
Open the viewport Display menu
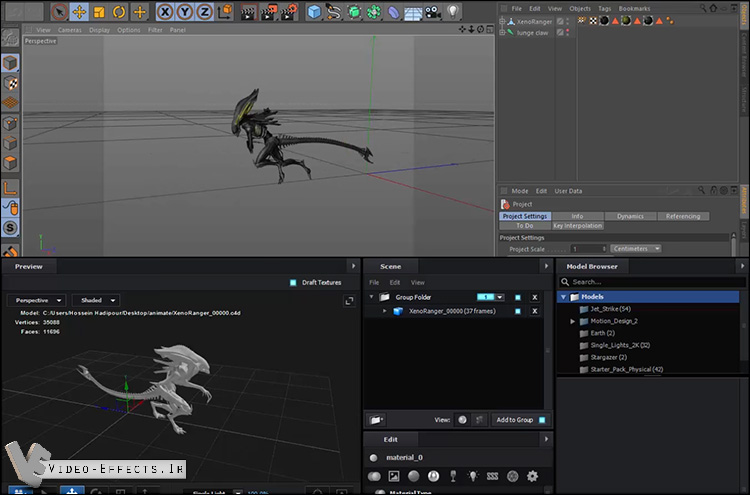pos(99,30)
